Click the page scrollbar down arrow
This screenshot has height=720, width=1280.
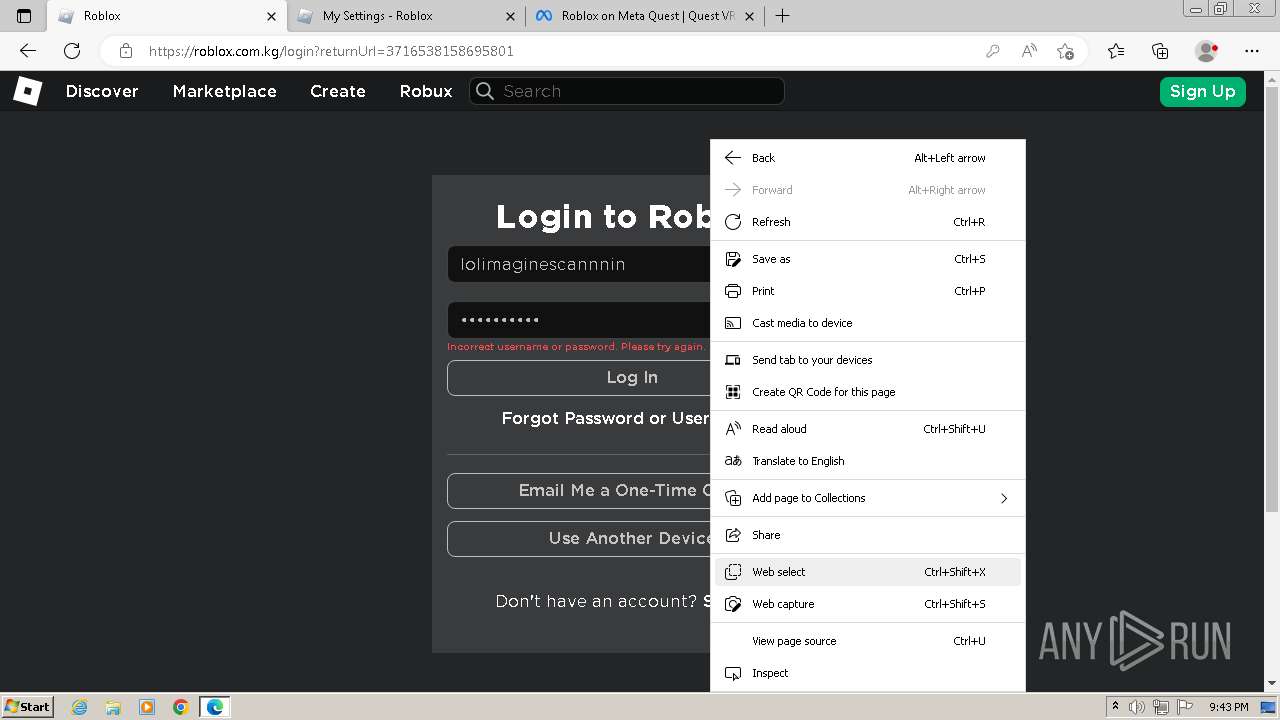pyautogui.click(x=1272, y=684)
